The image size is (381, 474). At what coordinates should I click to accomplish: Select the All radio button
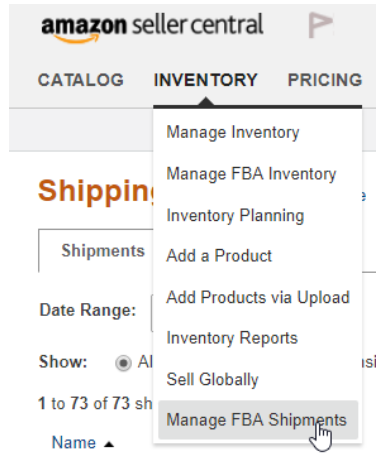pos(123,363)
